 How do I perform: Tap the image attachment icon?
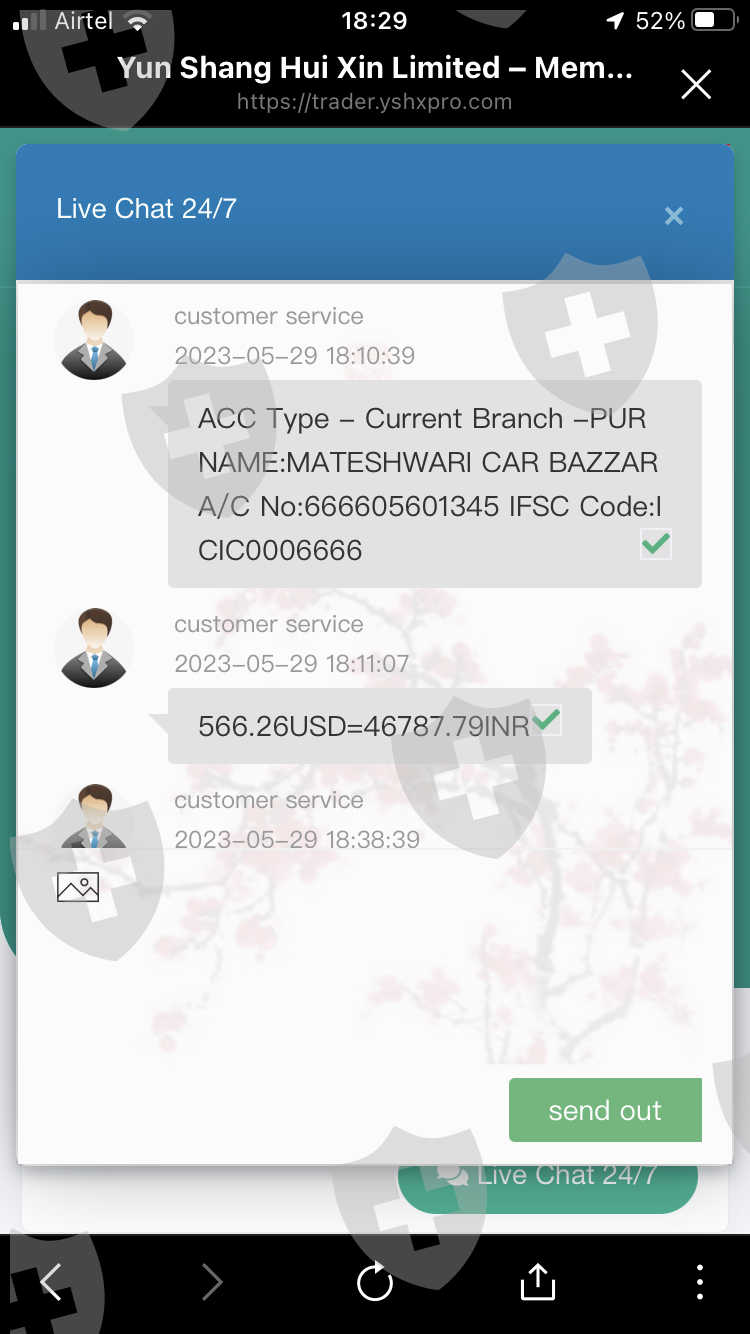tap(78, 887)
